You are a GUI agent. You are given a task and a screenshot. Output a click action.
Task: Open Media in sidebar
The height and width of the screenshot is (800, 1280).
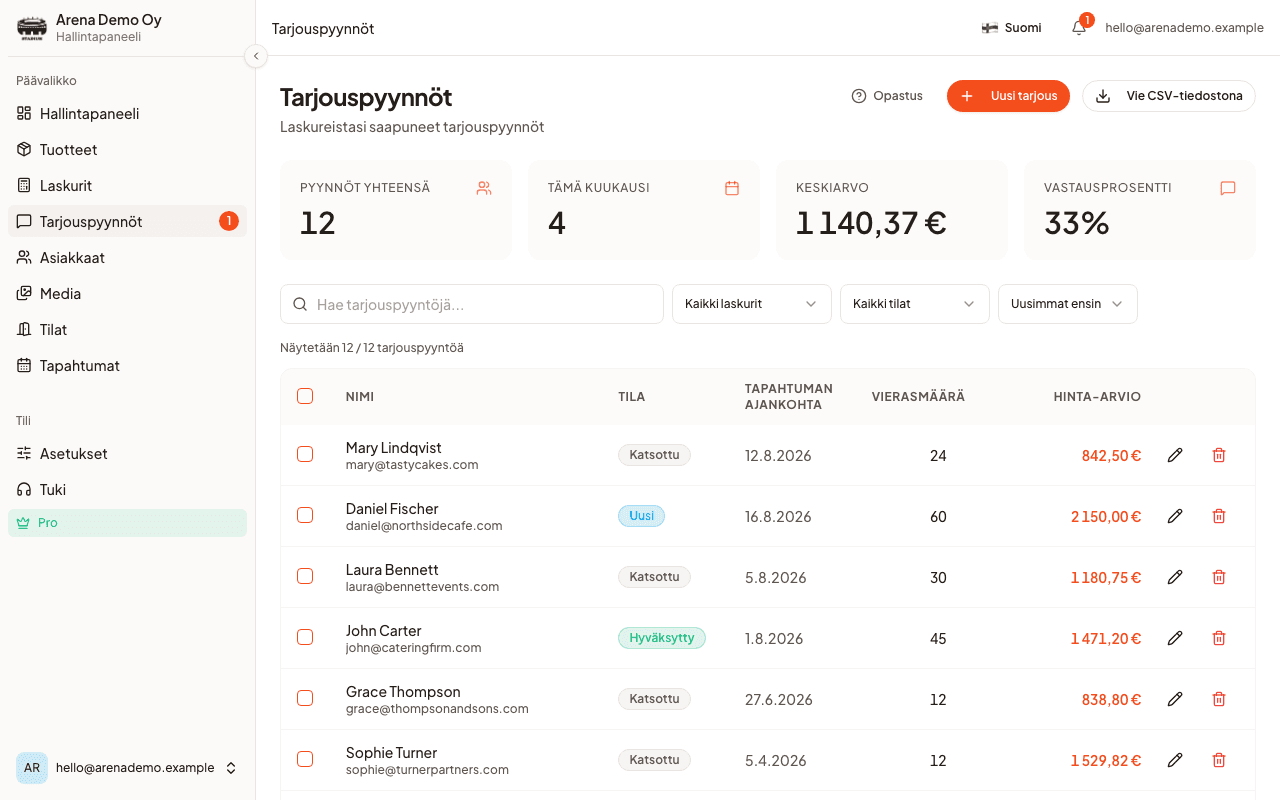(x=127, y=293)
